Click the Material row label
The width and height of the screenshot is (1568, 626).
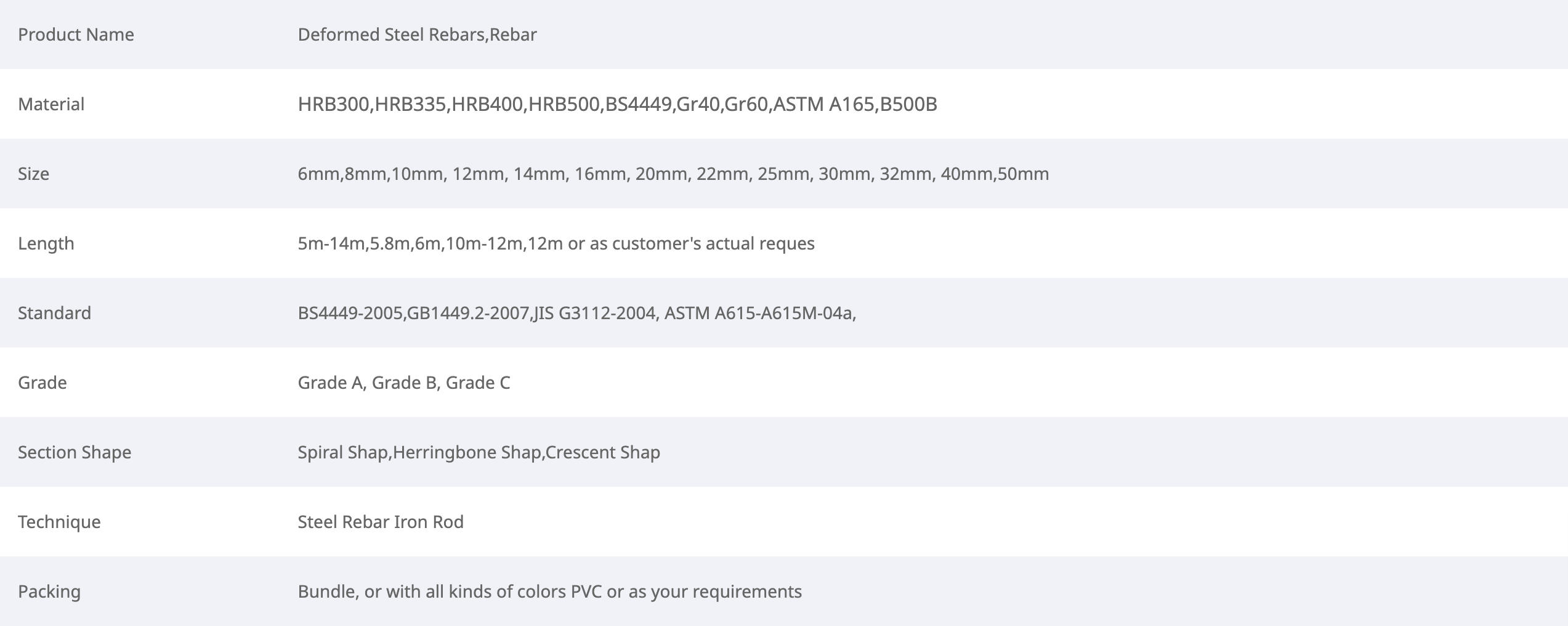tap(51, 104)
